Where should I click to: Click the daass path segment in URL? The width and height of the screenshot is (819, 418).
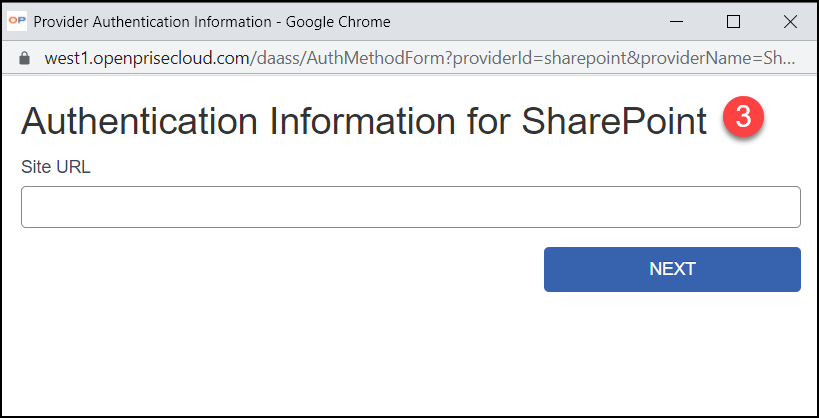[278, 58]
